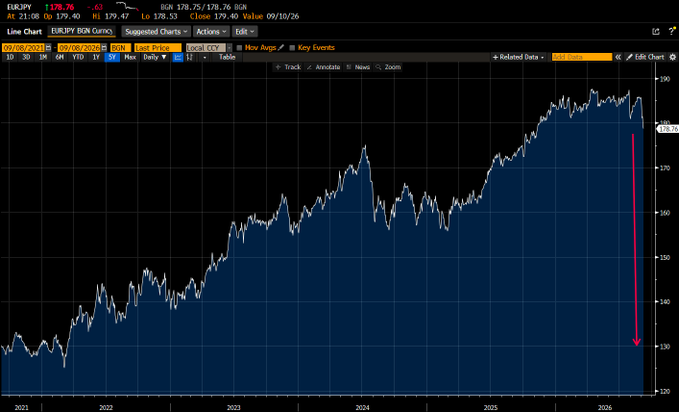Click the export/share icon at top right
679x412 pixels.
point(656,32)
